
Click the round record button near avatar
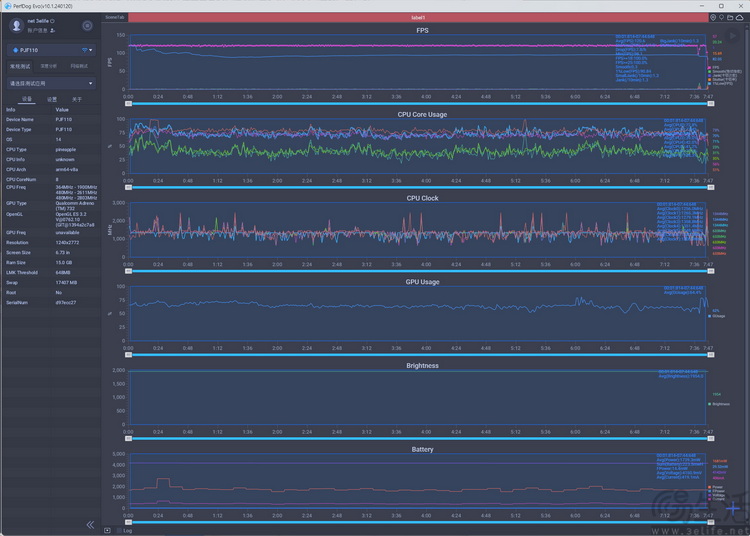[x=87, y=26]
